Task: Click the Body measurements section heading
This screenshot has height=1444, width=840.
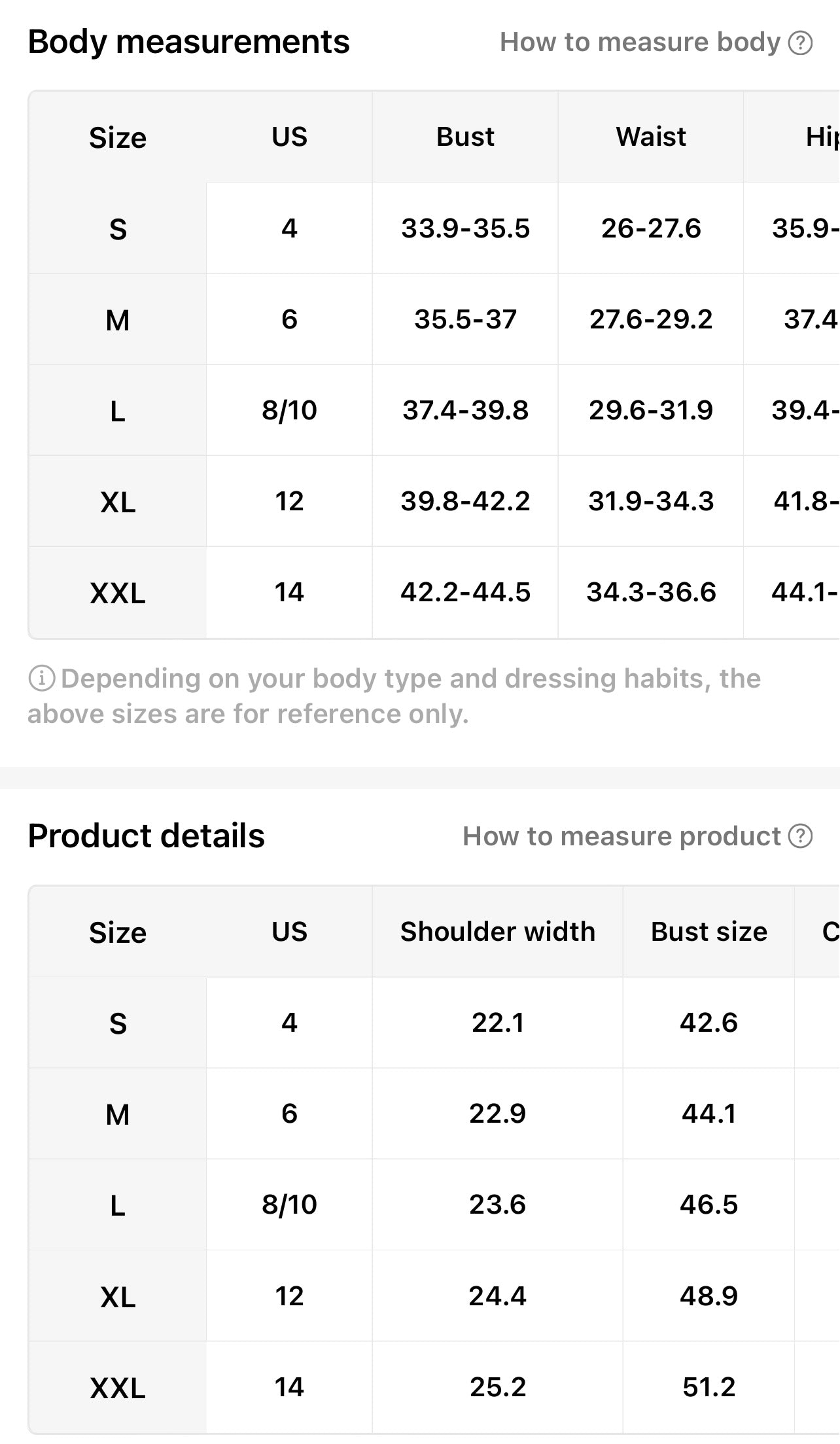Action: point(188,42)
